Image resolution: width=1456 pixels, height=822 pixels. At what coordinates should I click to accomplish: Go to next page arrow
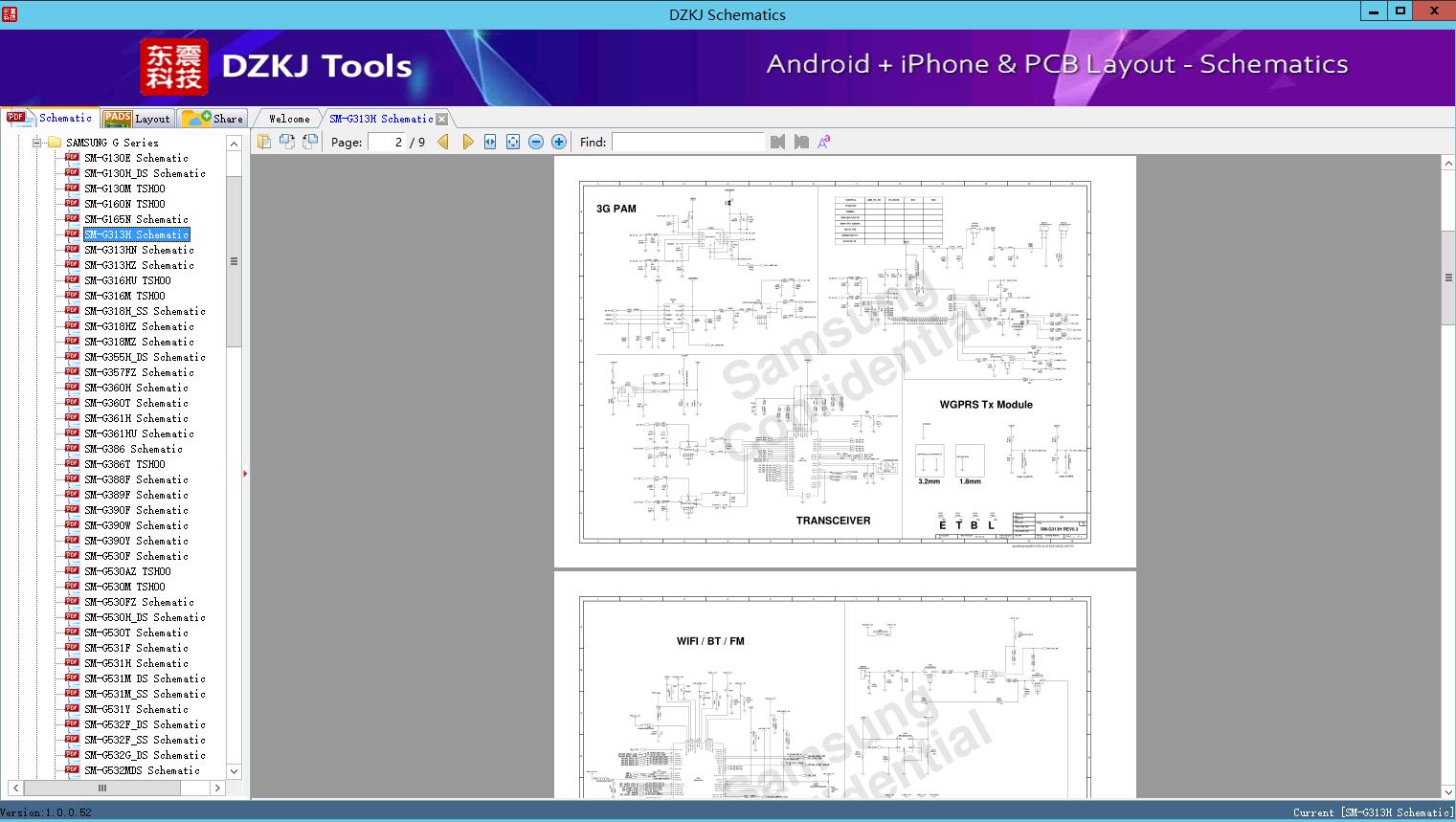point(467,142)
